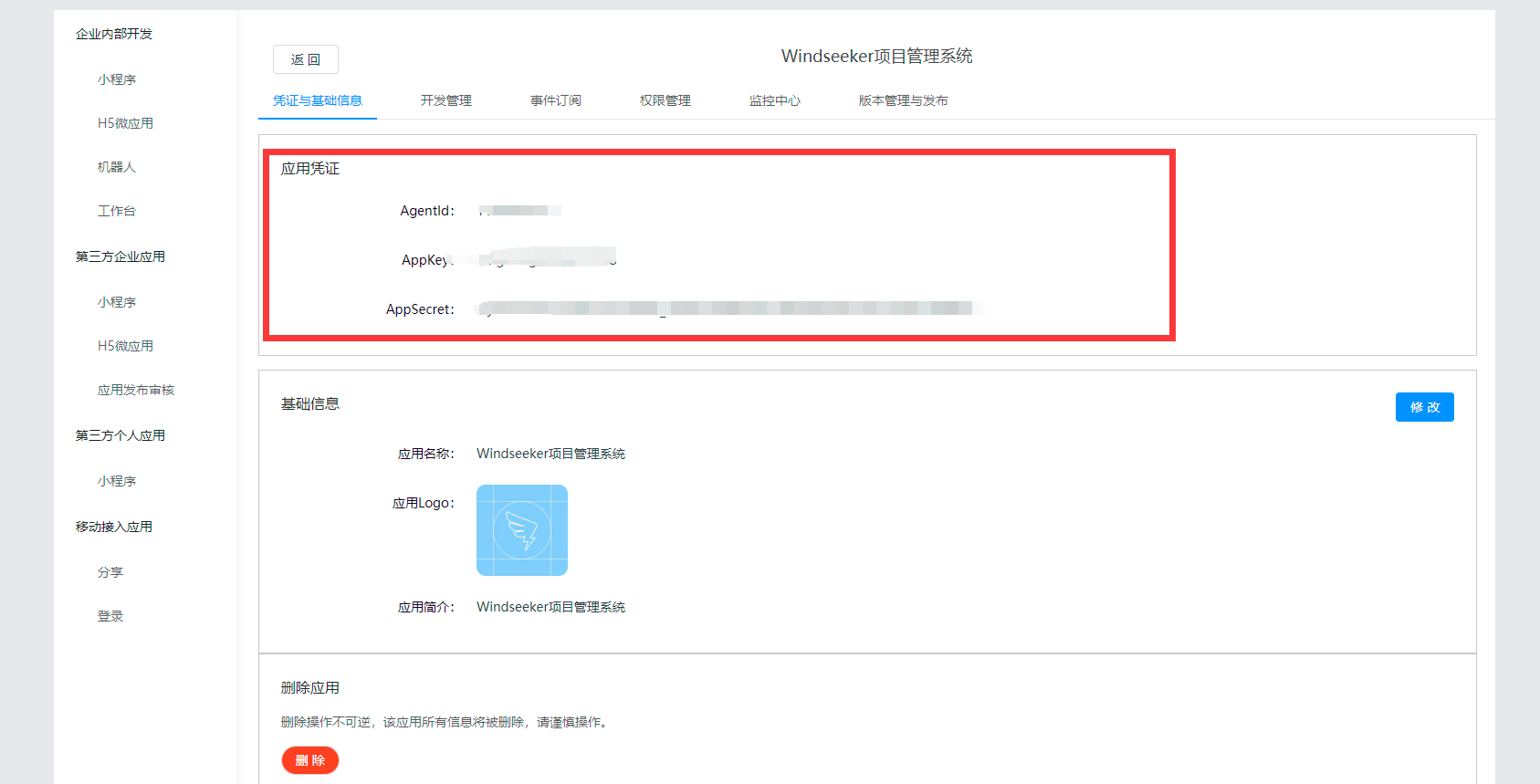Select the 权限管理 tab
The width and height of the screenshot is (1540, 784).
coord(665,100)
